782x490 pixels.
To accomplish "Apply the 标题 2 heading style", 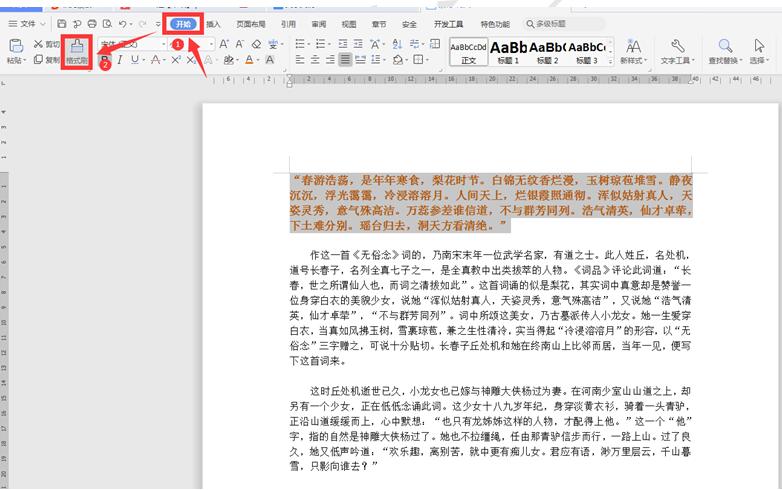I will [547, 52].
